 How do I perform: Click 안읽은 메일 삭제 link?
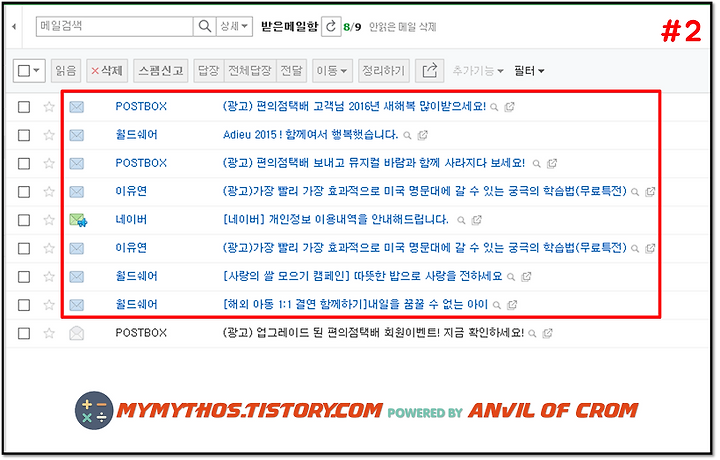[x=402, y=27]
